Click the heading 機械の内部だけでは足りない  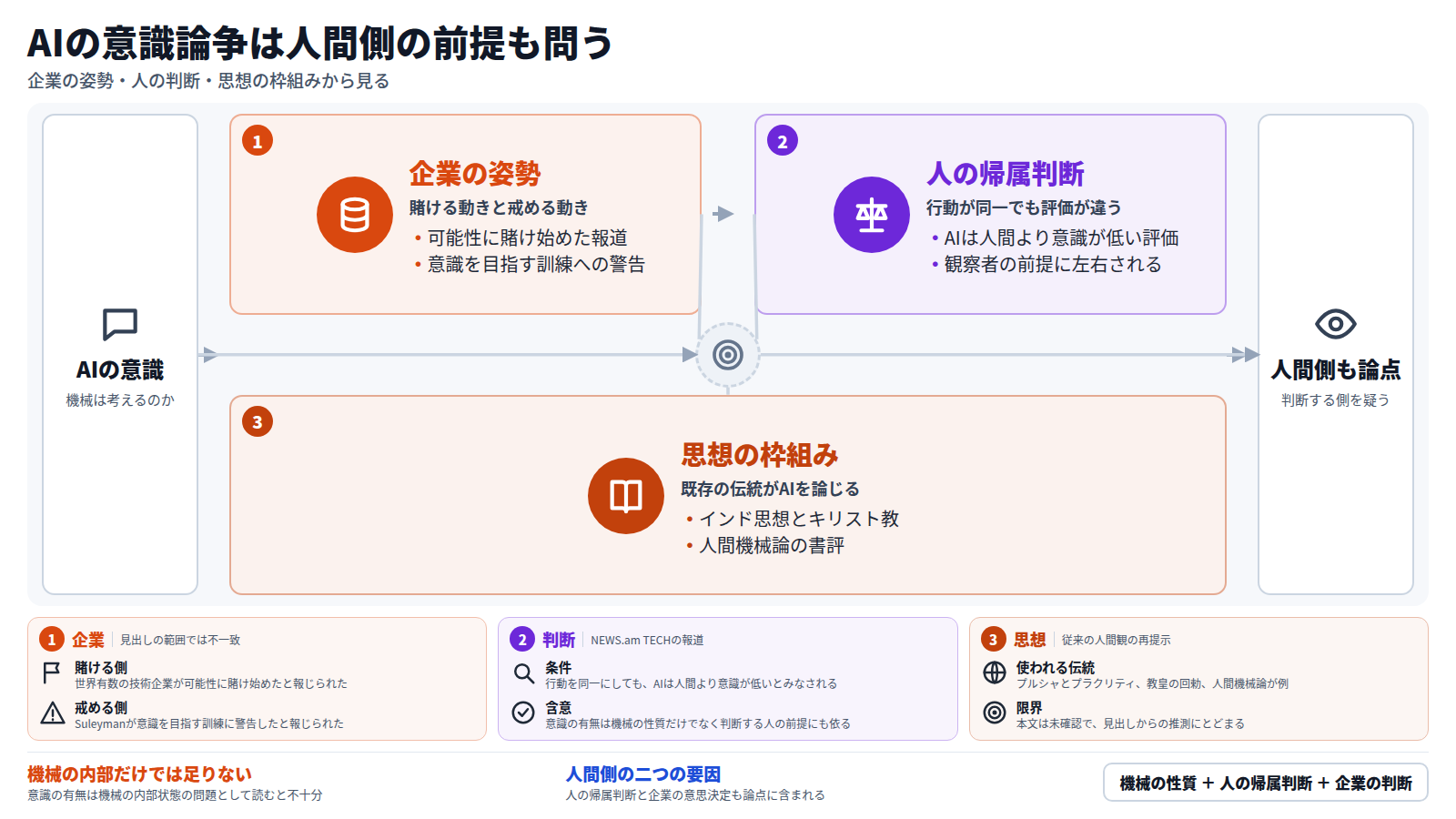(x=139, y=774)
